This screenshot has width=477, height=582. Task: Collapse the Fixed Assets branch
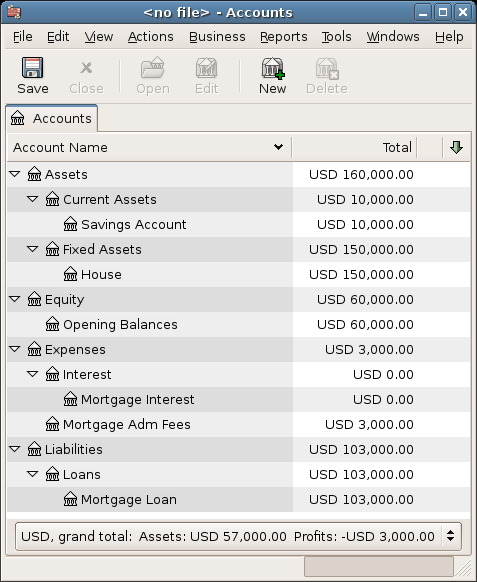point(33,249)
